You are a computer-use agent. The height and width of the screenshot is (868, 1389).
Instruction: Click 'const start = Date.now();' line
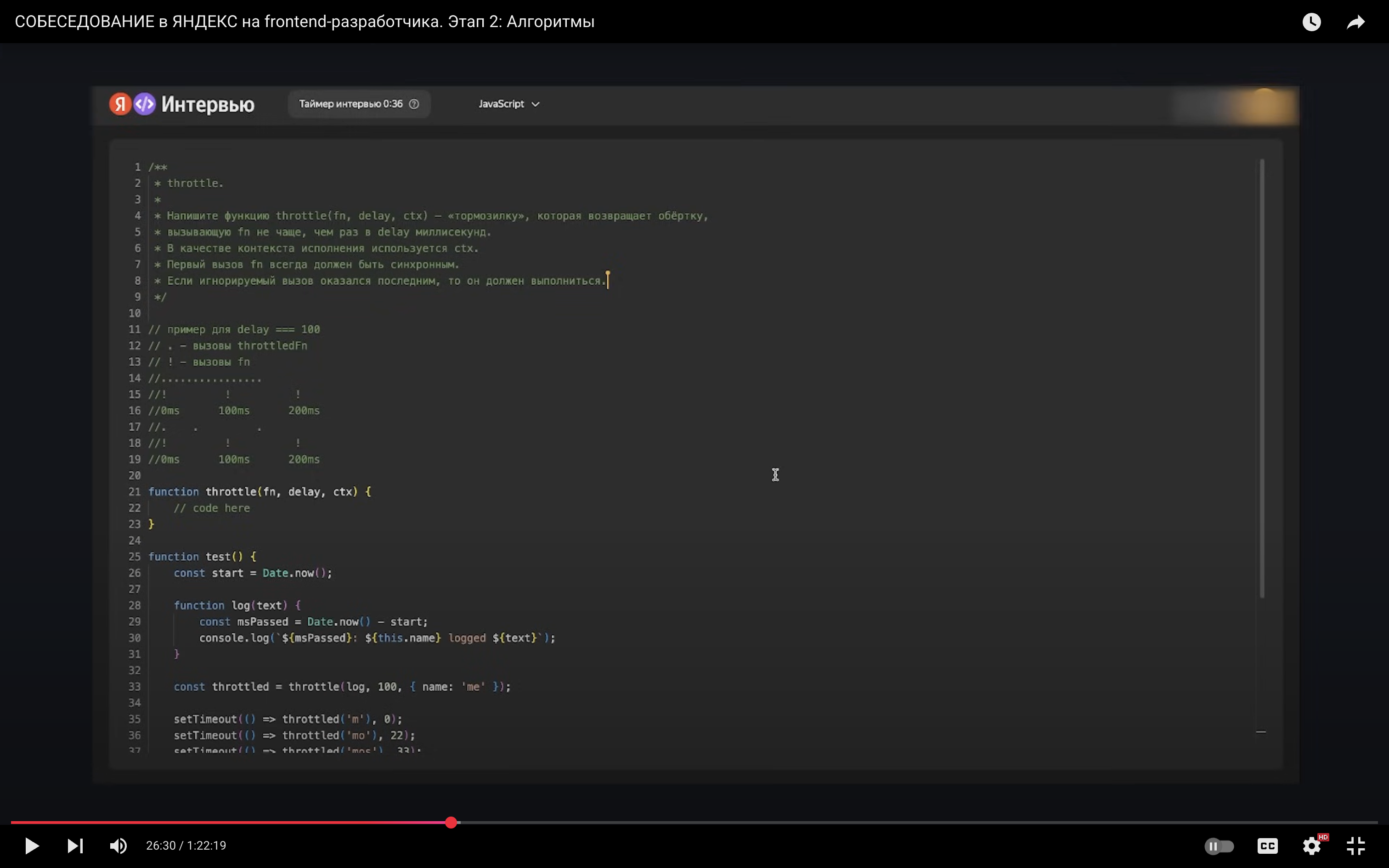coord(253,573)
